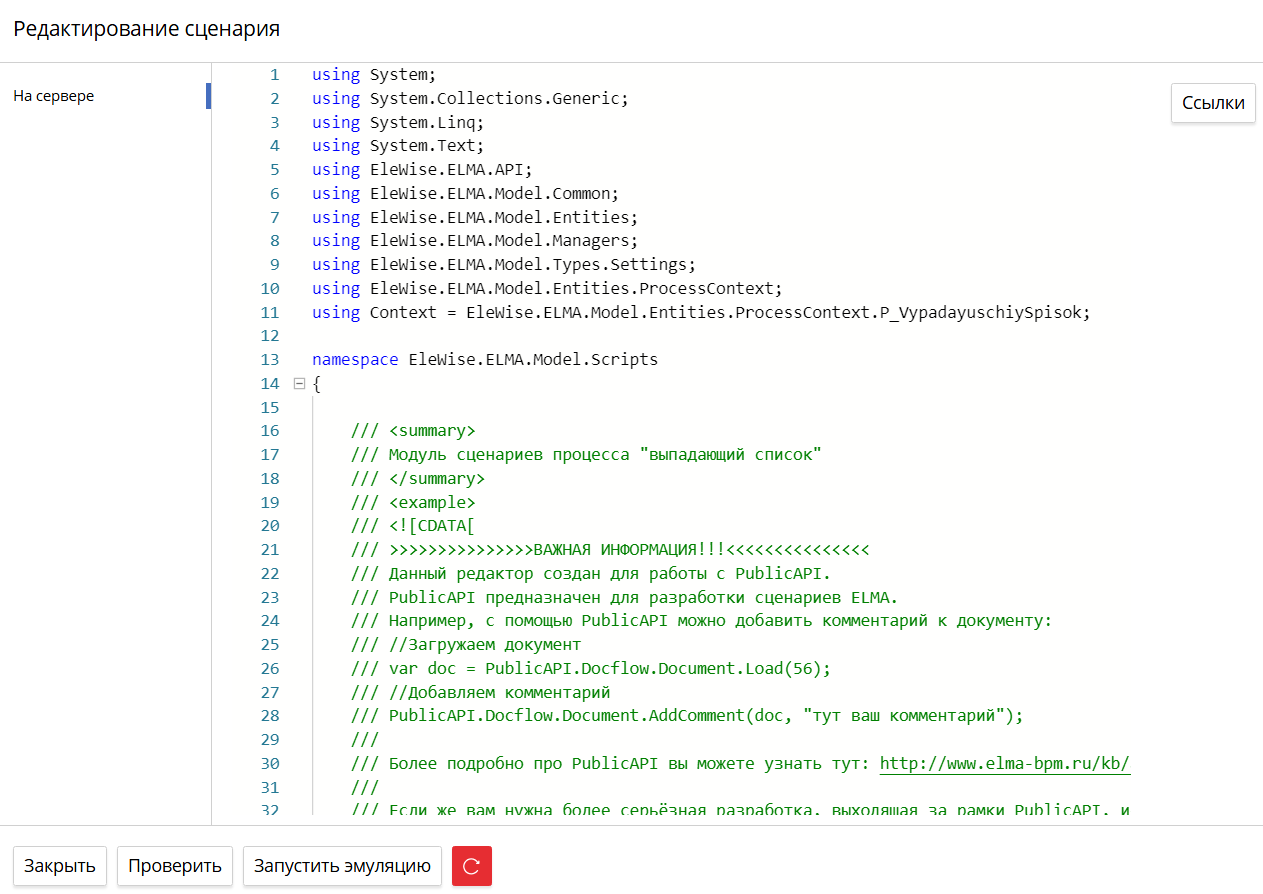Image resolution: width=1263 pixels, height=894 pixels.
Task: Click the line ending in "Entities.ProcessContext;"
Action: coord(547,288)
